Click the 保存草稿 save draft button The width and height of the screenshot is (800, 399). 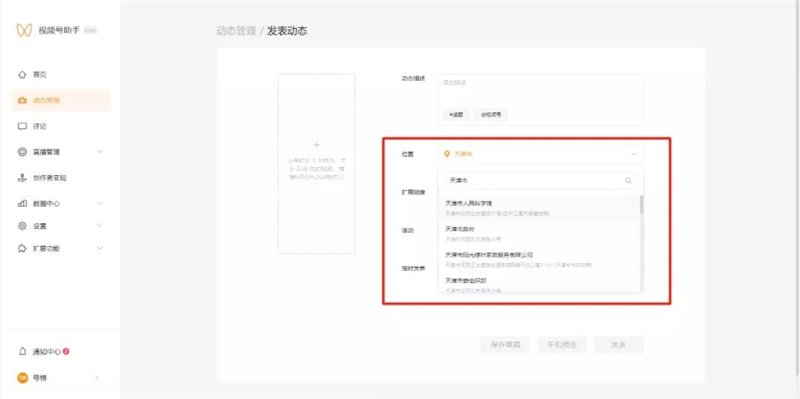point(505,345)
